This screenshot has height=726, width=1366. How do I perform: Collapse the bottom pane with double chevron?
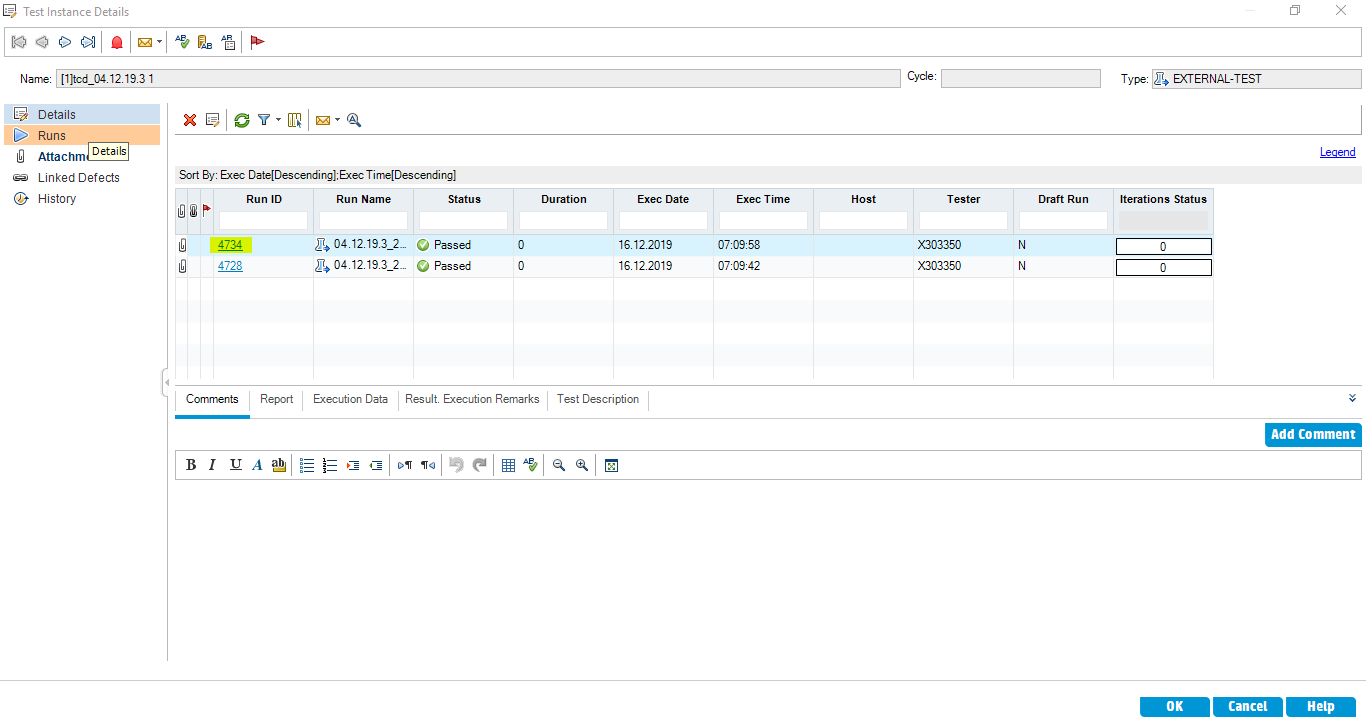click(x=1352, y=398)
